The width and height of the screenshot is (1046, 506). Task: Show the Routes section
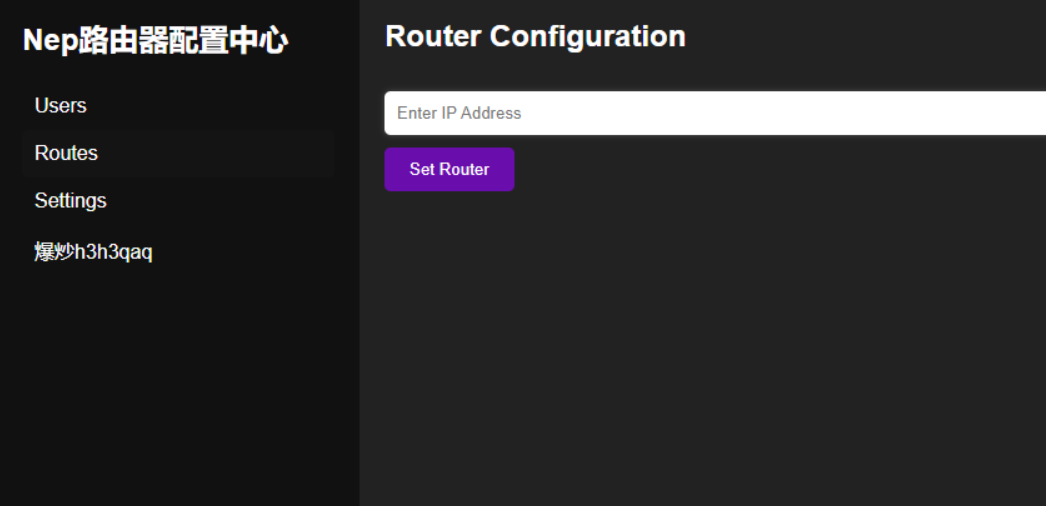point(66,153)
